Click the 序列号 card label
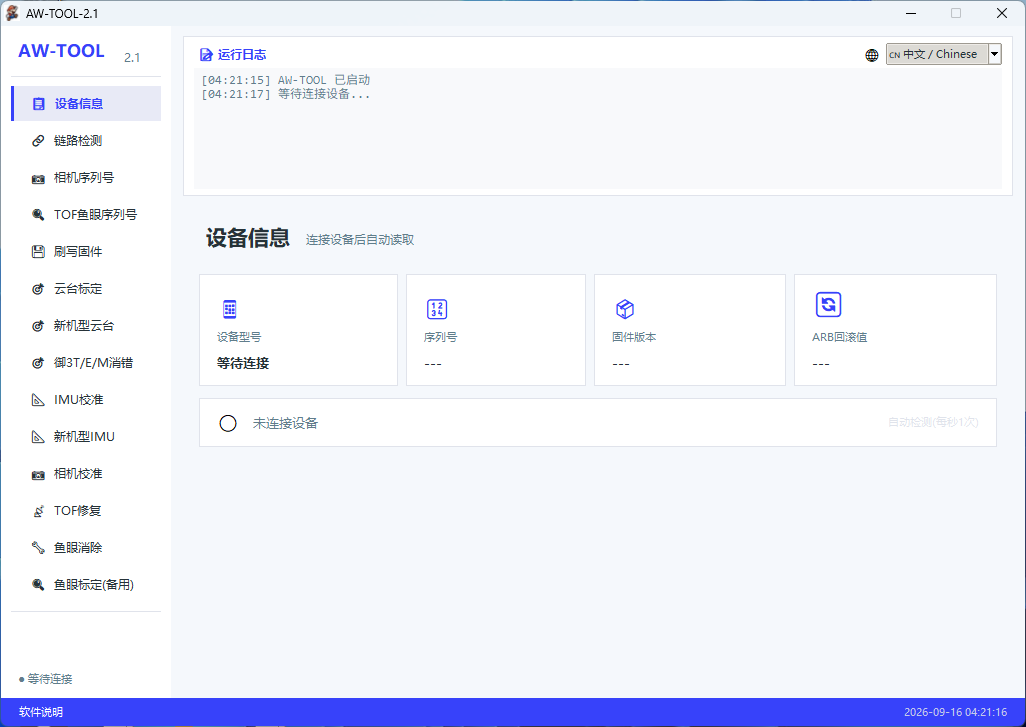 (440, 337)
